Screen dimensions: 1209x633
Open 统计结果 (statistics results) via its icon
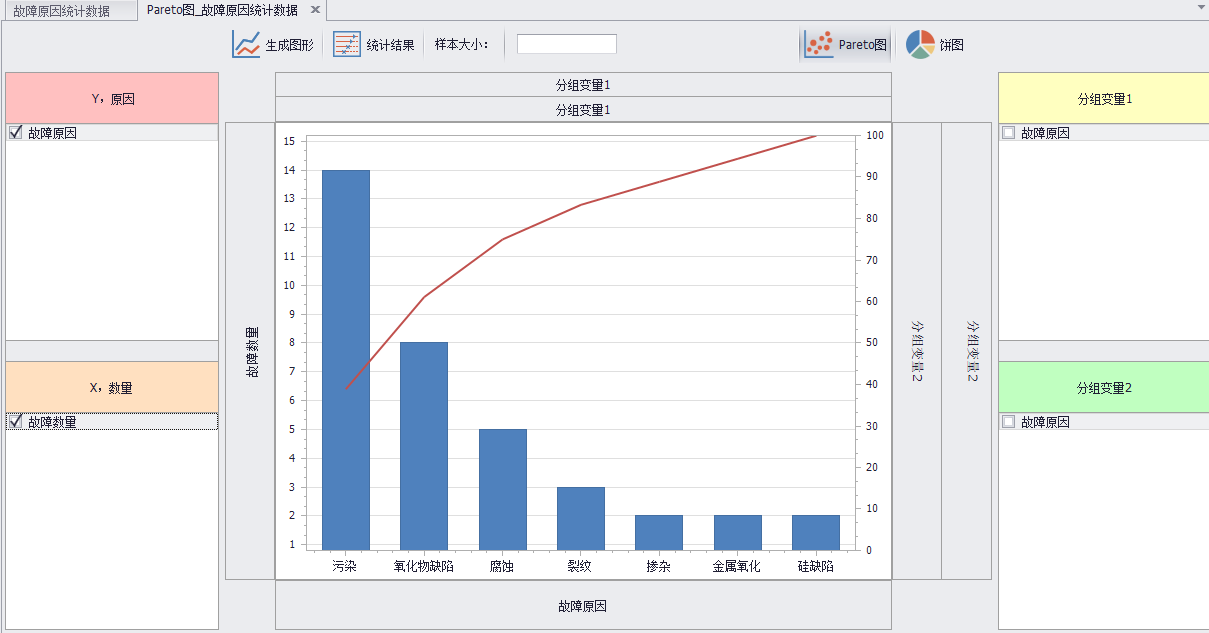(347, 43)
